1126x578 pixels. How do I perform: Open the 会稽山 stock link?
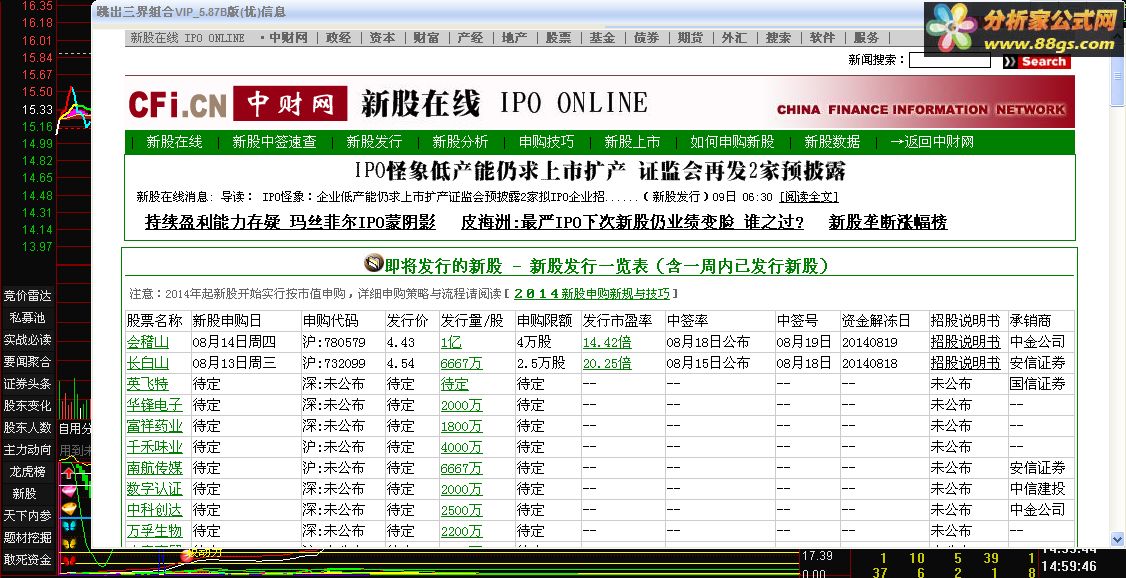[148, 342]
